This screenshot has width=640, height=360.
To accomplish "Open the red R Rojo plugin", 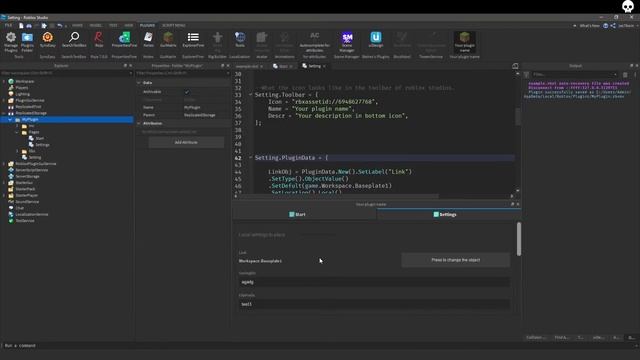I will point(99,40).
